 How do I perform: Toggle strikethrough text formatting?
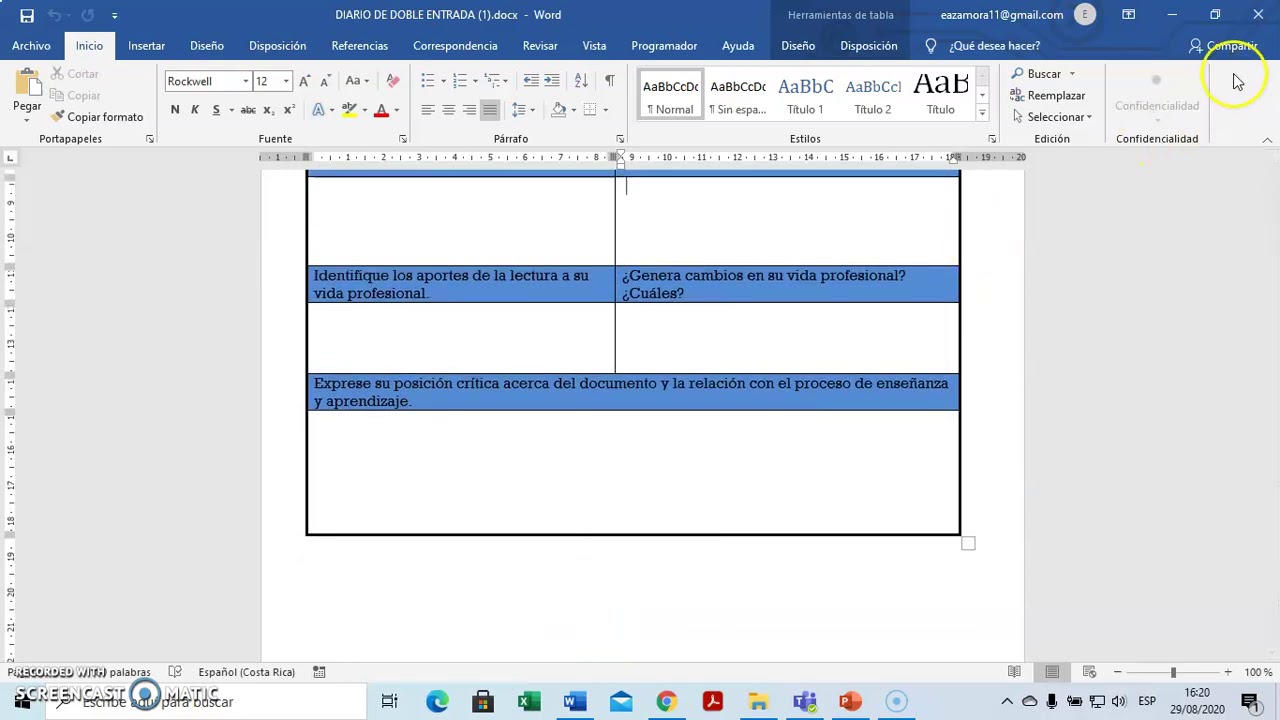point(248,110)
